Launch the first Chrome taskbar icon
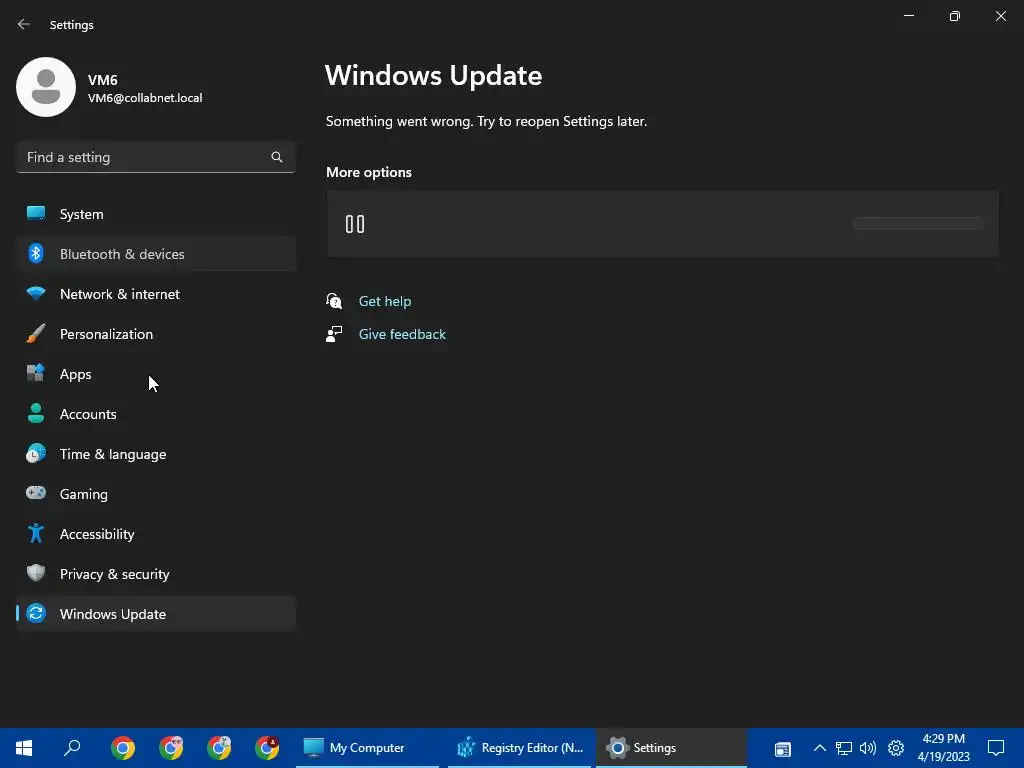 pyautogui.click(x=123, y=748)
